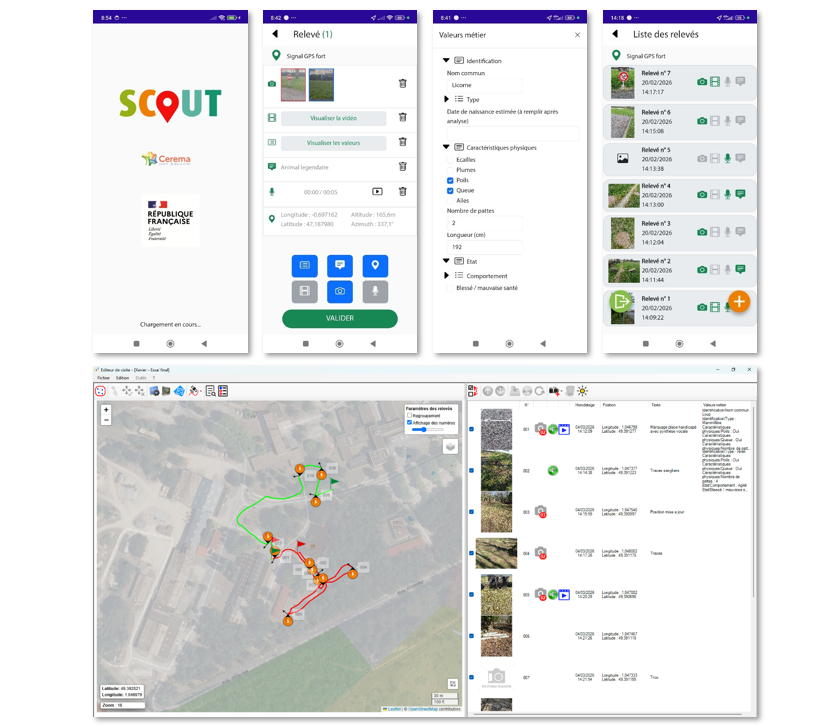Delete the photos row with trash icon

coord(402,85)
